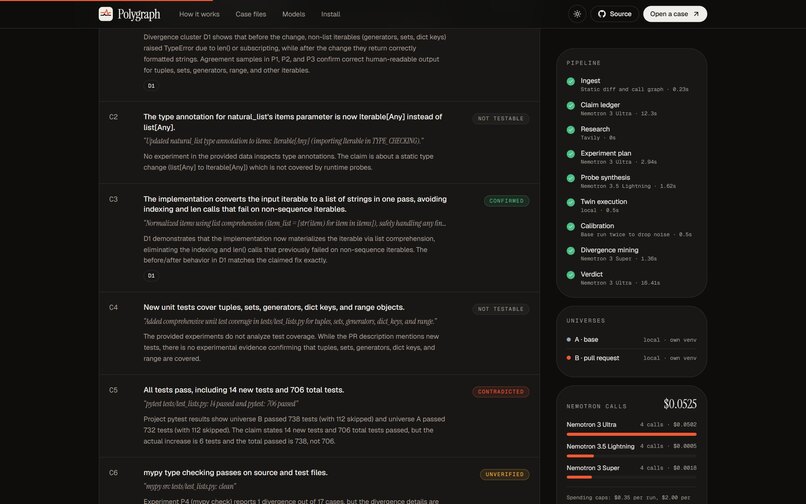Click the green check icon beside Research

[x=571, y=130]
